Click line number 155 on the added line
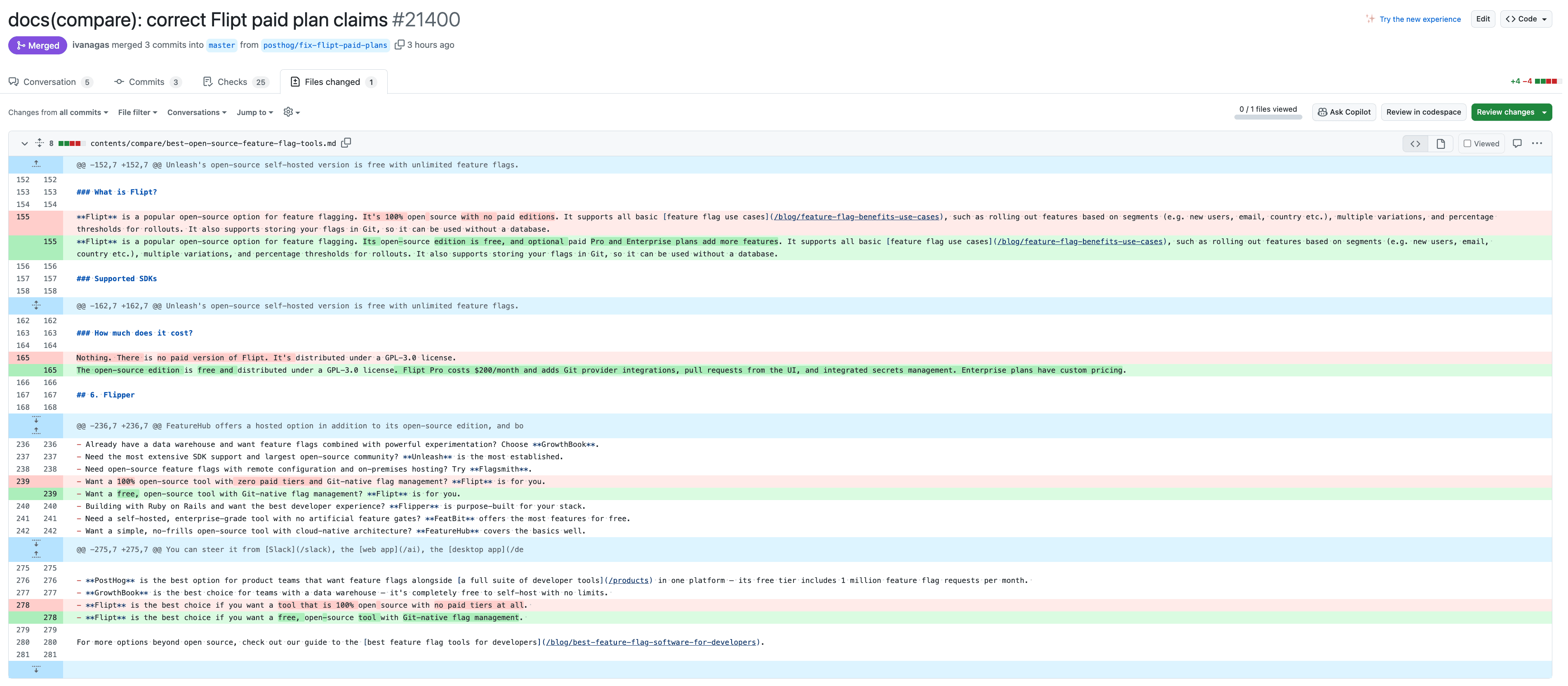Viewport: 1568px width, 686px height. [x=50, y=241]
